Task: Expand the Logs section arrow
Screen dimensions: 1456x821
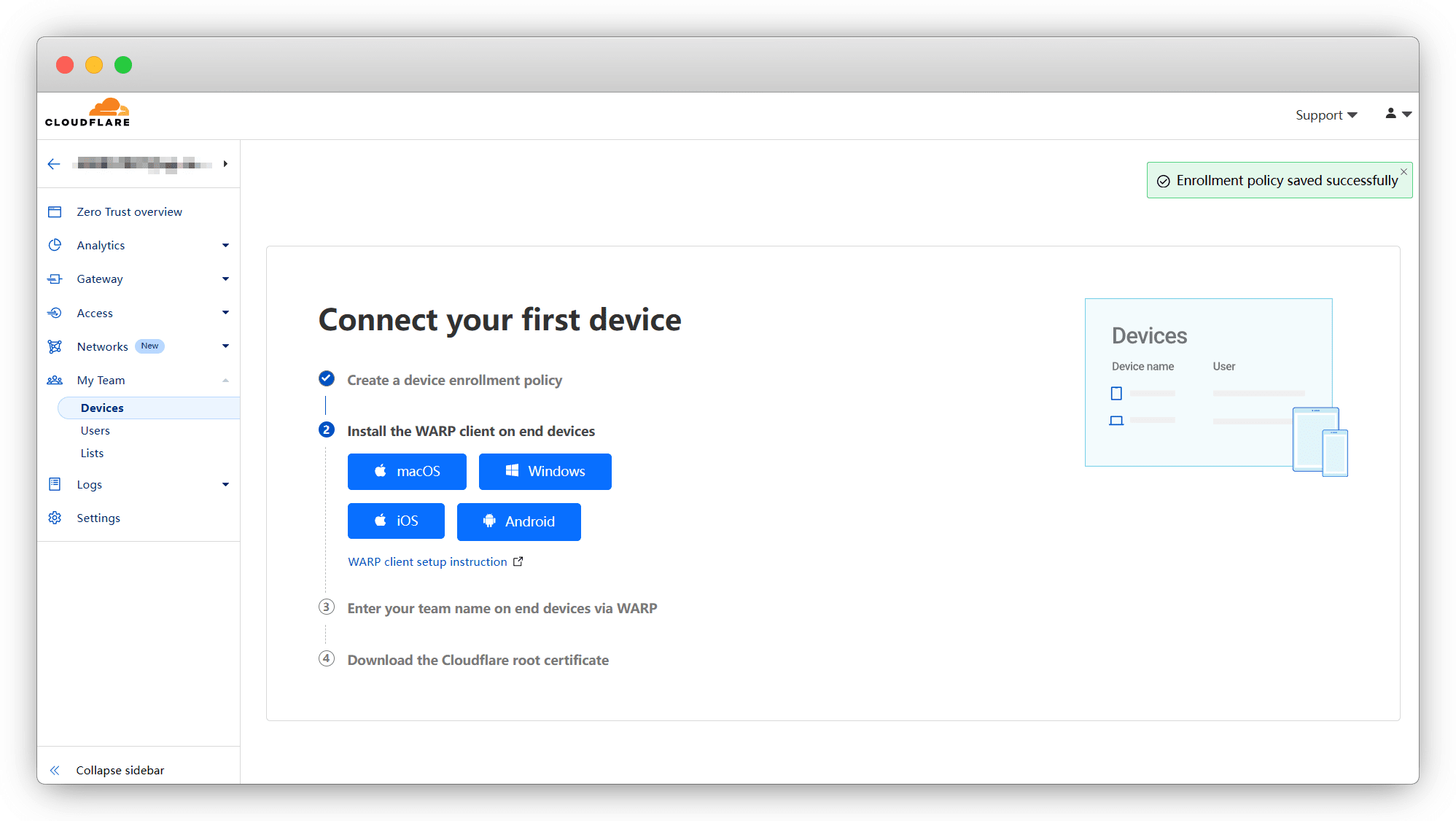Action: [225, 485]
